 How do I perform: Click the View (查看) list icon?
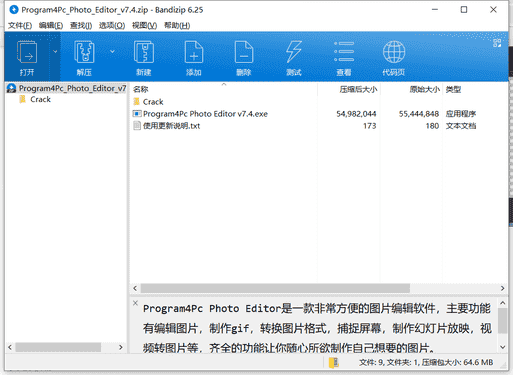click(x=344, y=52)
